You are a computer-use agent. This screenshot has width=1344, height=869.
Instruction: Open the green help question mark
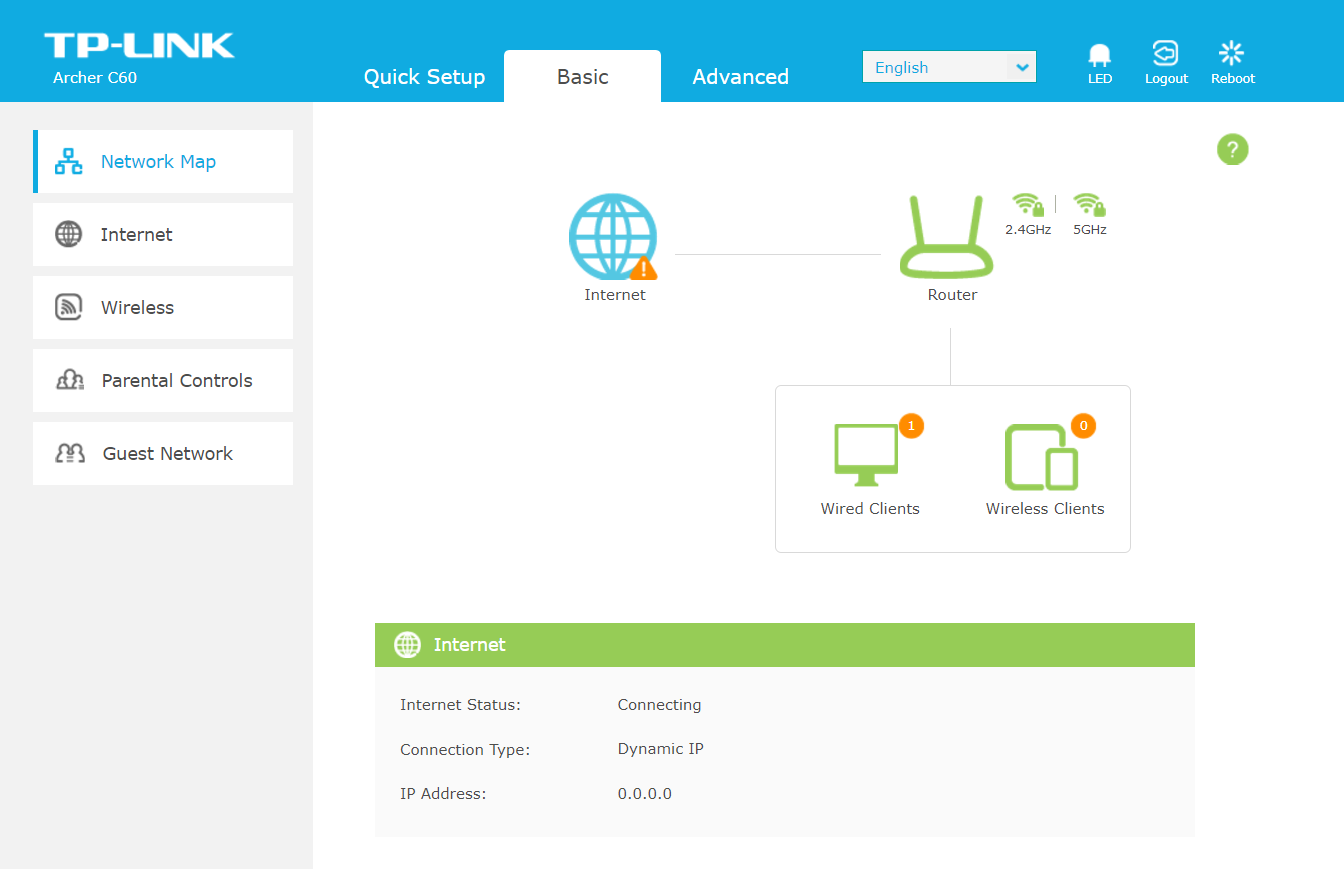point(1232,150)
